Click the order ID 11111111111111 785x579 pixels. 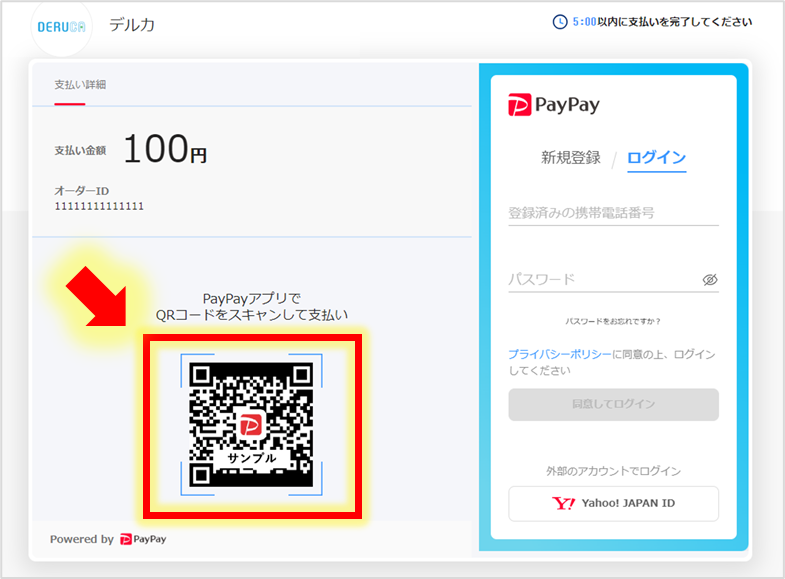[99, 206]
